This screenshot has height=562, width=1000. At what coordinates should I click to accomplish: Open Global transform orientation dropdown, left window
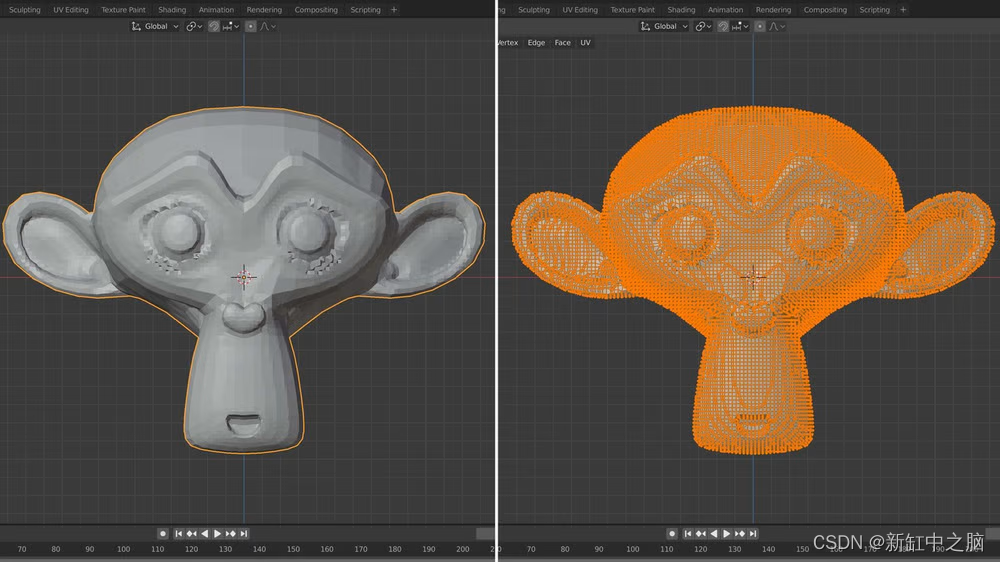pos(154,26)
